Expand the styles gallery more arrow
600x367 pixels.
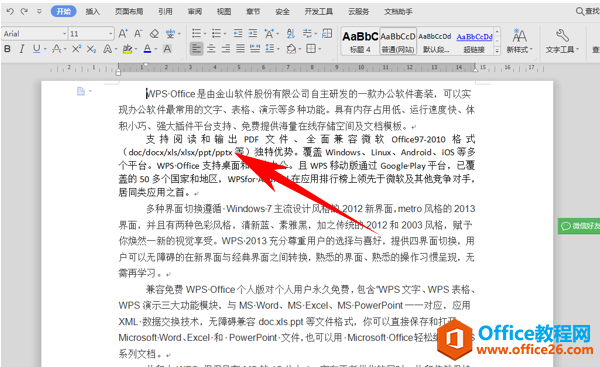pos(497,51)
